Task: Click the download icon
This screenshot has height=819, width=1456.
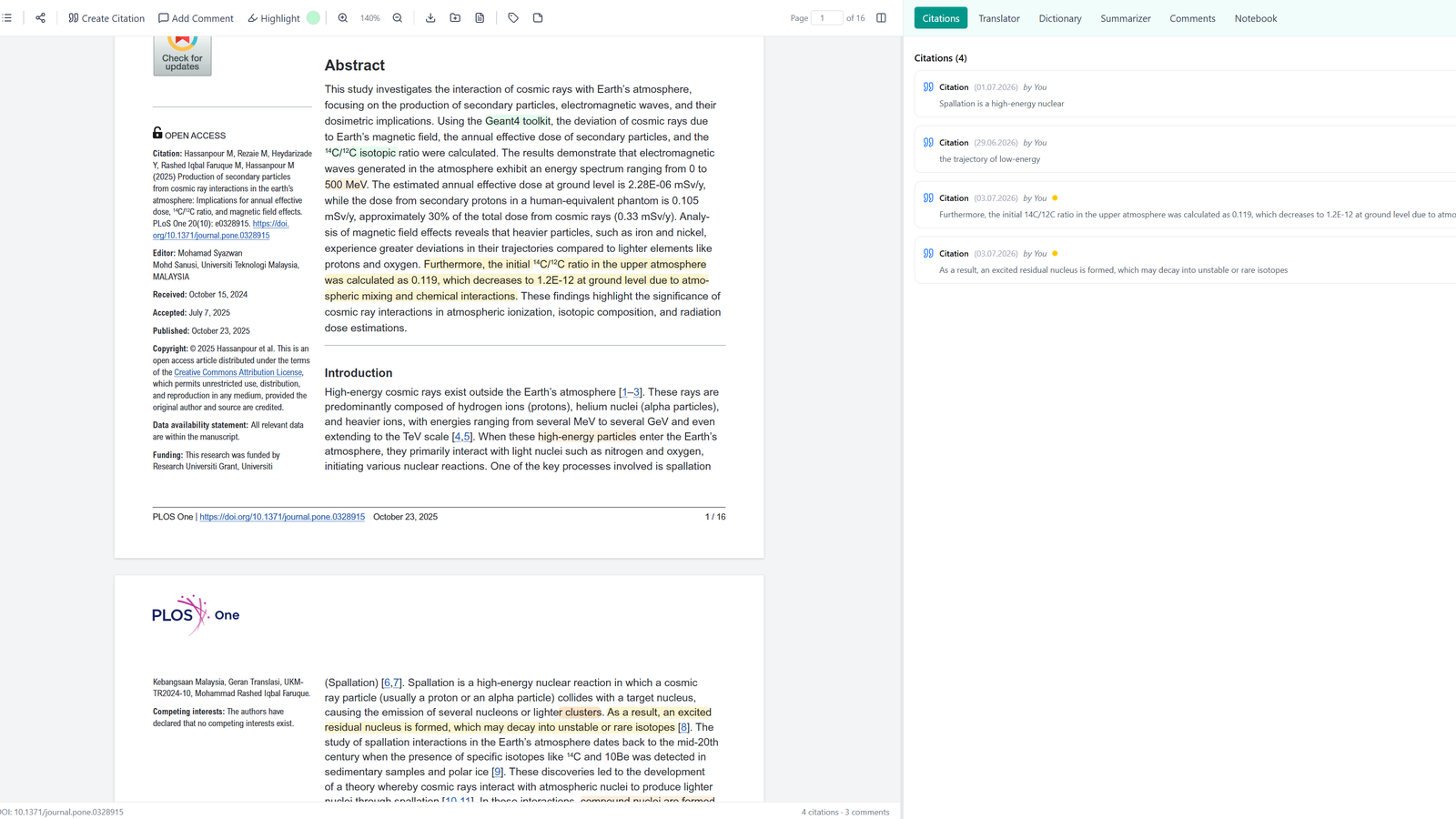Action: [x=430, y=18]
